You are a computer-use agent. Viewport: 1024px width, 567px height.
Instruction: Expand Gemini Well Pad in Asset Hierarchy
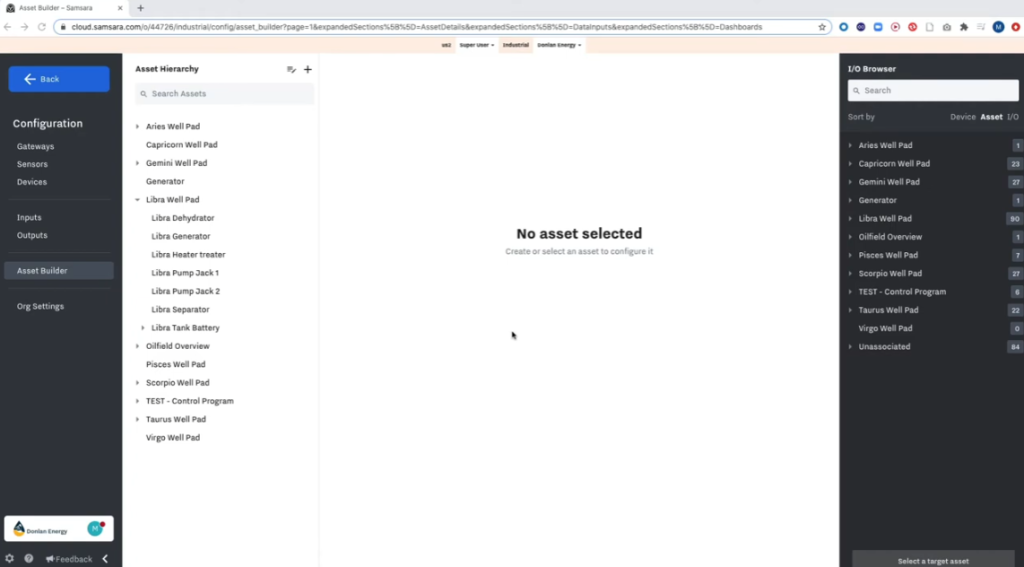137,163
